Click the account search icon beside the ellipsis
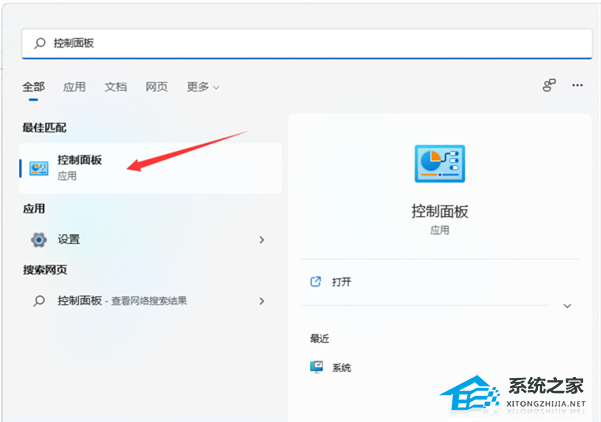This screenshot has height=422, width=601. coord(549,86)
